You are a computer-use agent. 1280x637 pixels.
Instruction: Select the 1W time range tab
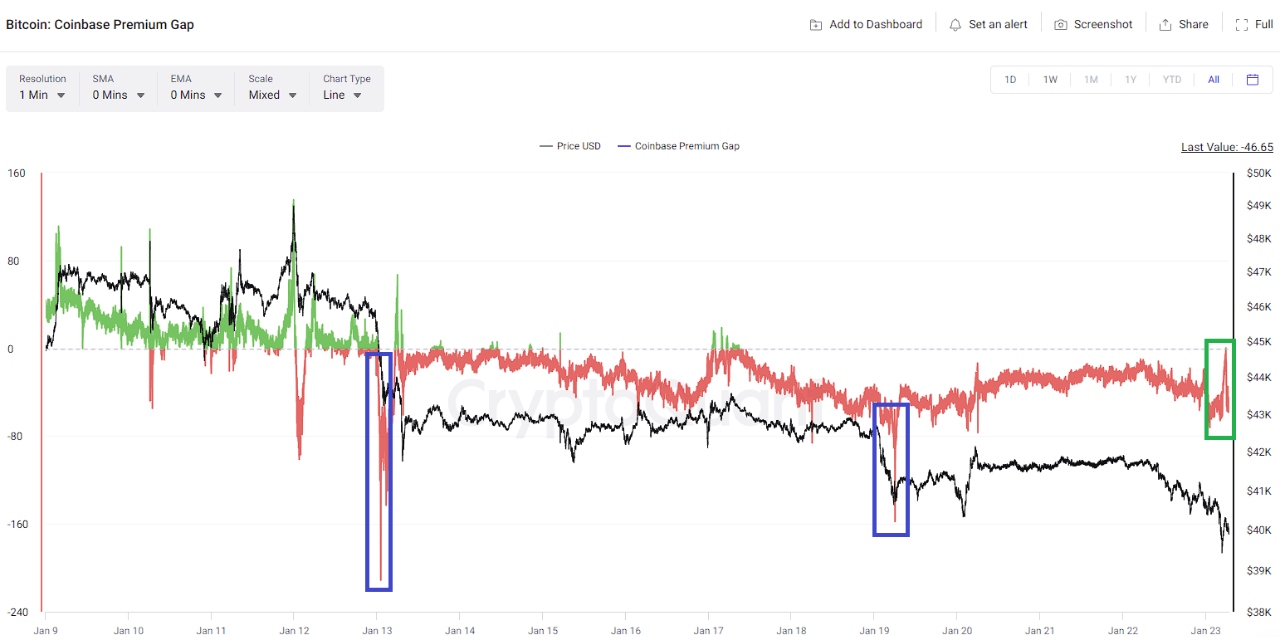[1050, 80]
